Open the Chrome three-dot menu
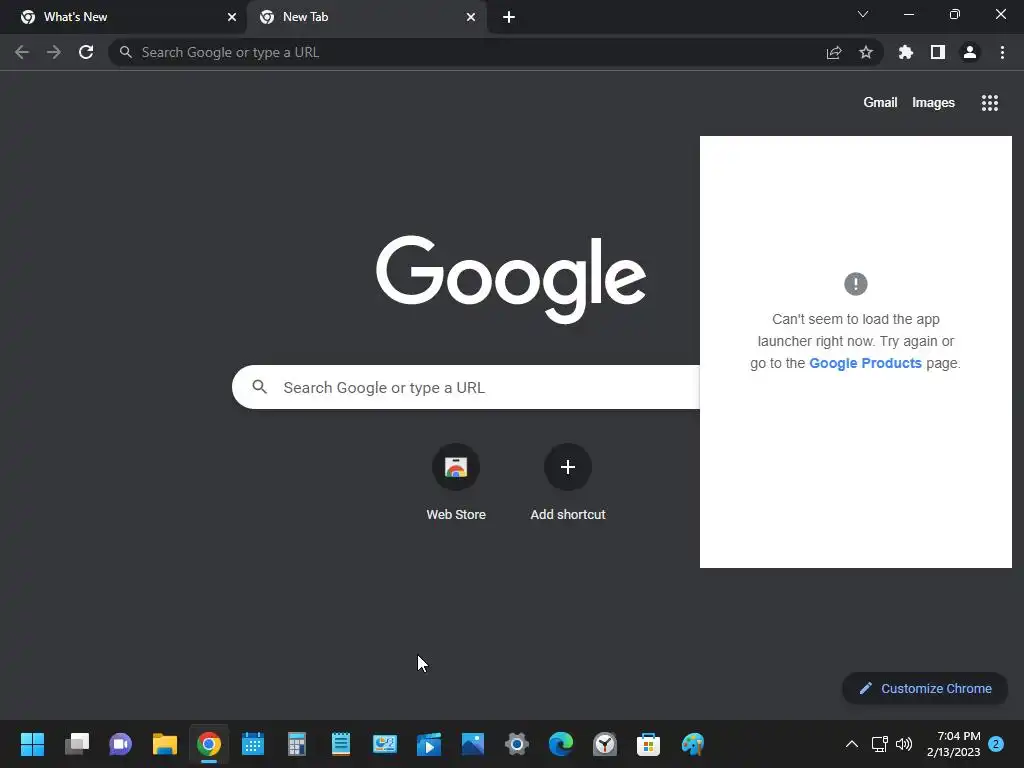Screen dimensions: 1024x768 point(1002,52)
